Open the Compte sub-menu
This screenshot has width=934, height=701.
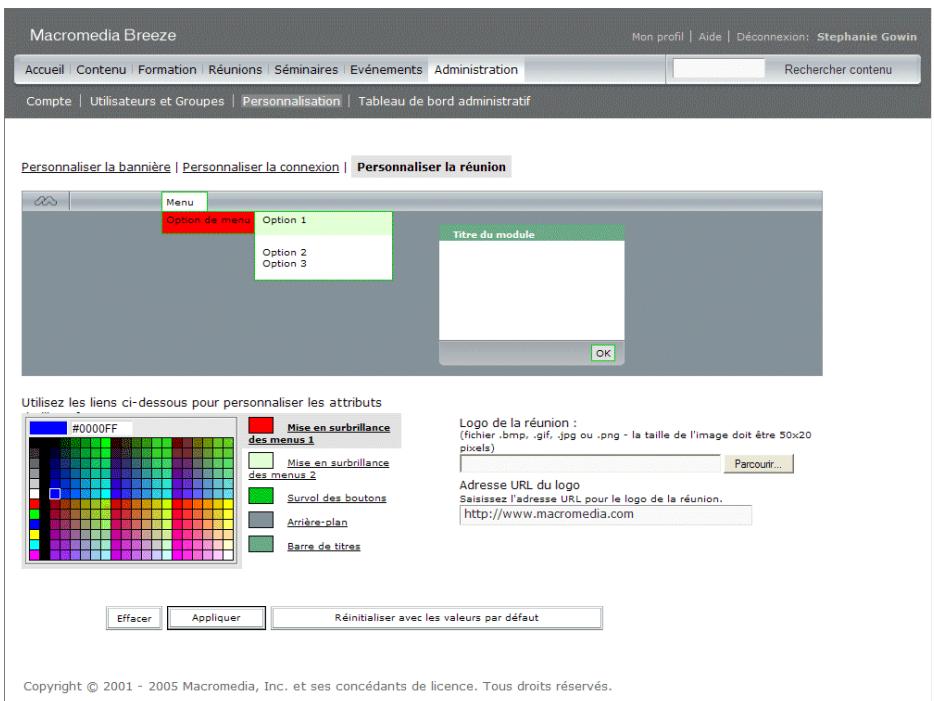(49, 101)
